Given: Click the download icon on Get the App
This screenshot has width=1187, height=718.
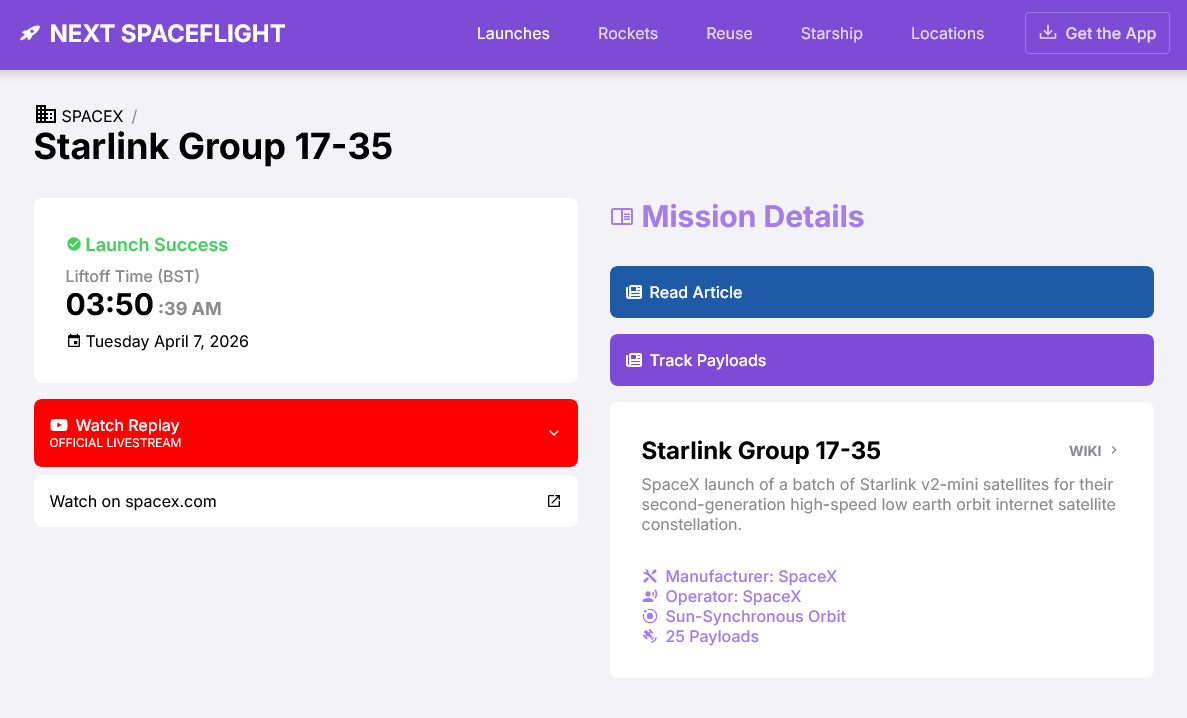Looking at the screenshot, I should [1048, 33].
